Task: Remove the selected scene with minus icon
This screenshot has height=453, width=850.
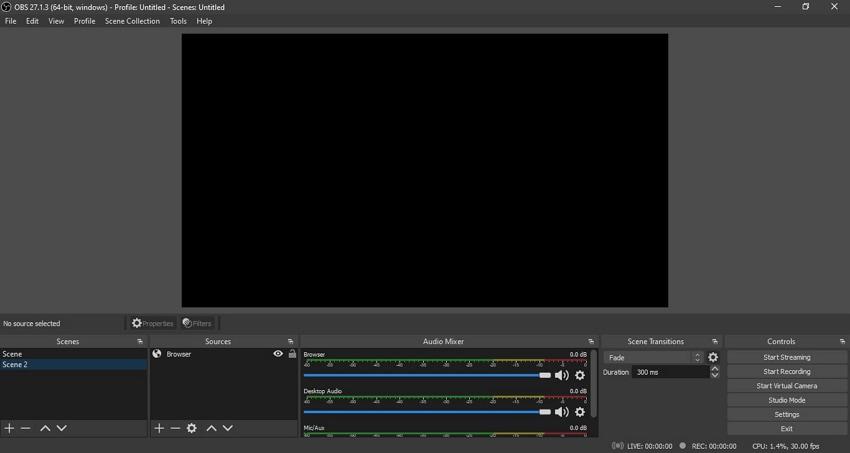Action: [x=26, y=428]
